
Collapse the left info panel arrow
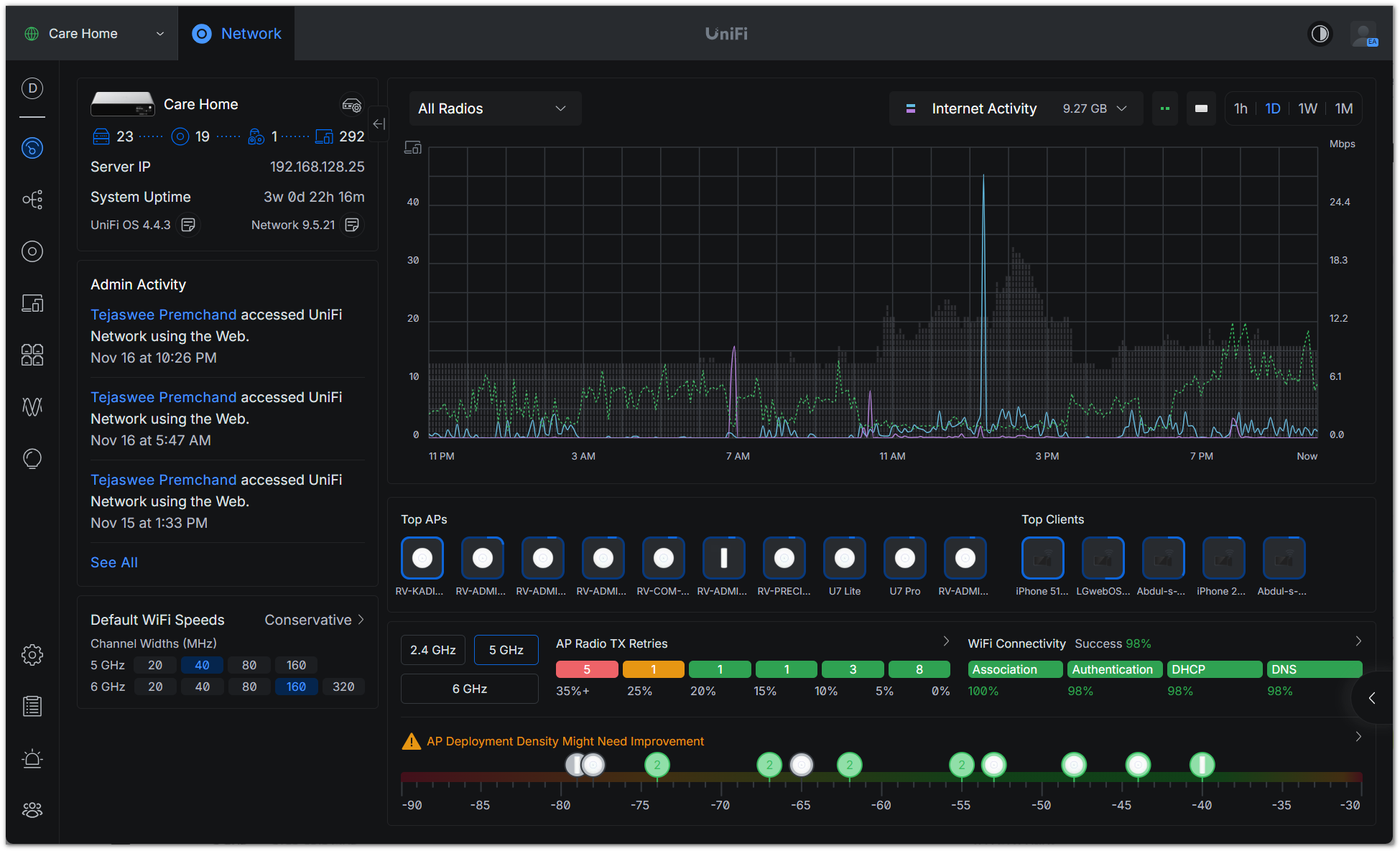379,124
